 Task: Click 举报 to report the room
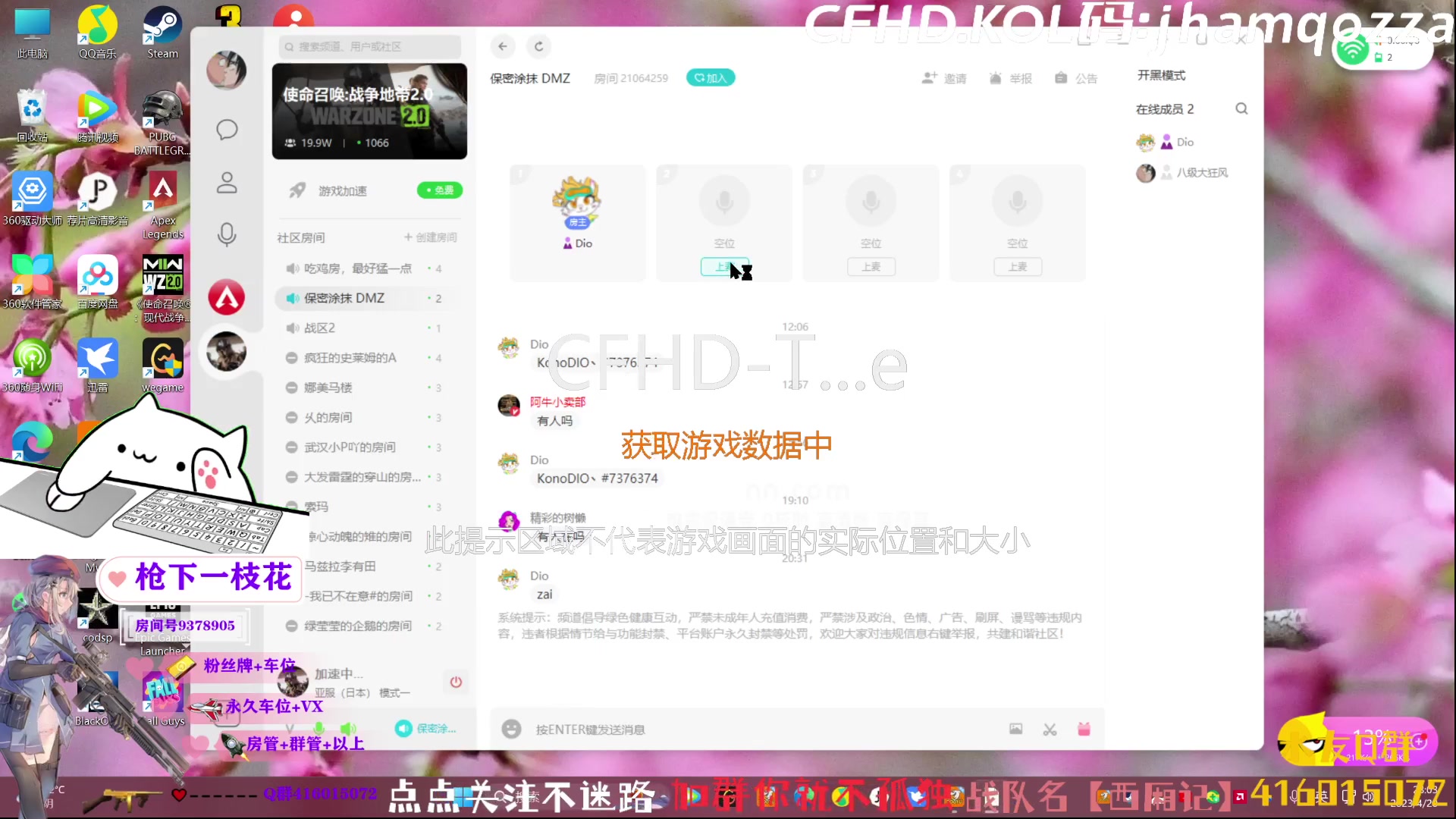(1011, 78)
